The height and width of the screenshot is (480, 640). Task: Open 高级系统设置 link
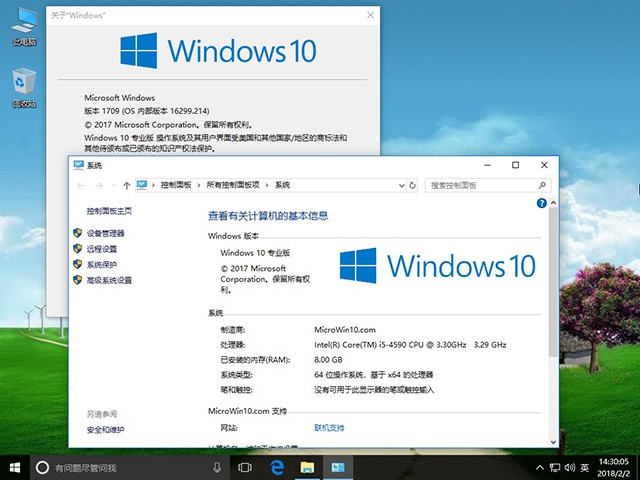coord(109,280)
